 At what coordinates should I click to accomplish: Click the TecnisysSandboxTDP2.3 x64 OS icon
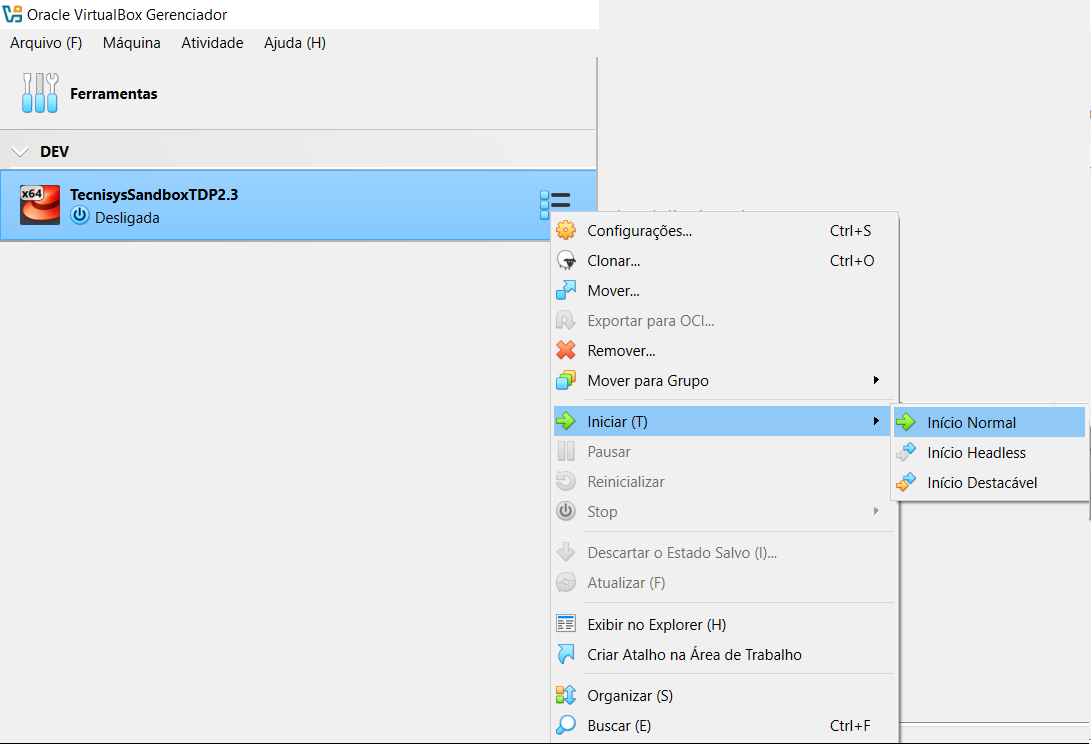[x=40, y=205]
